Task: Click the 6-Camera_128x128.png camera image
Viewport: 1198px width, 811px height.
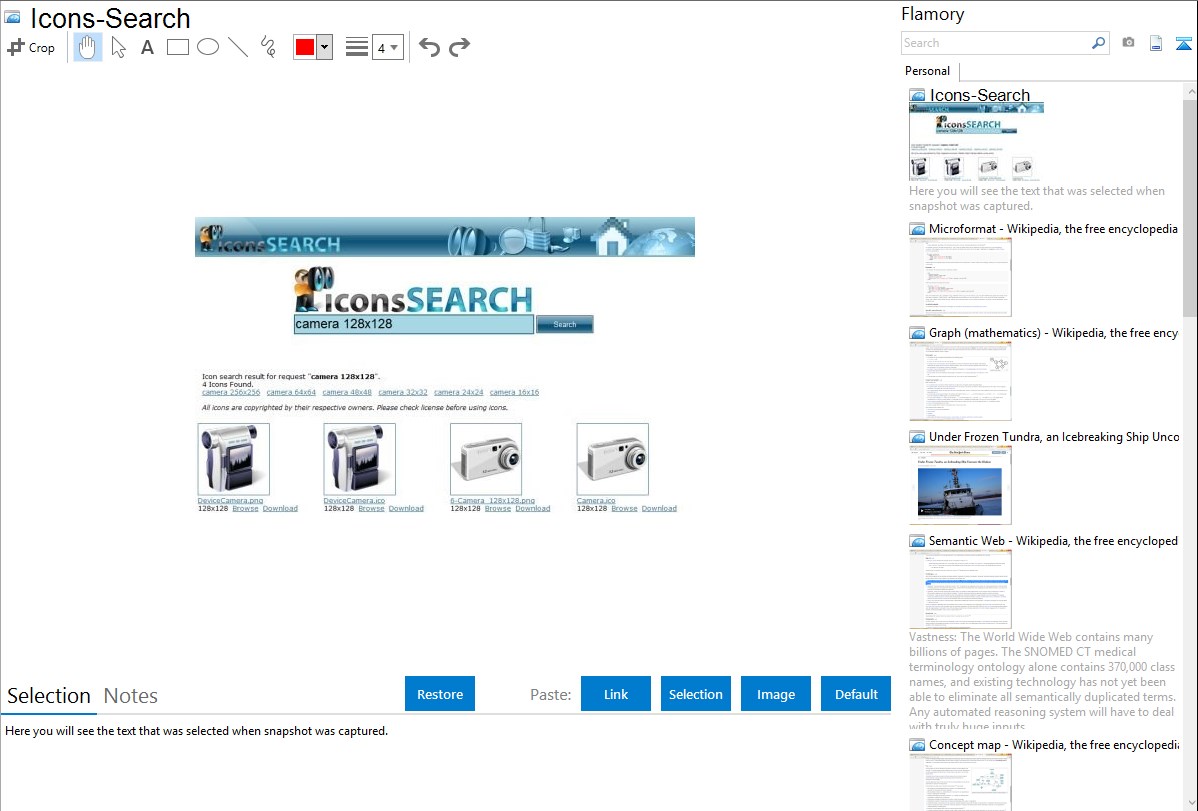Action: [x=486, y=459]
